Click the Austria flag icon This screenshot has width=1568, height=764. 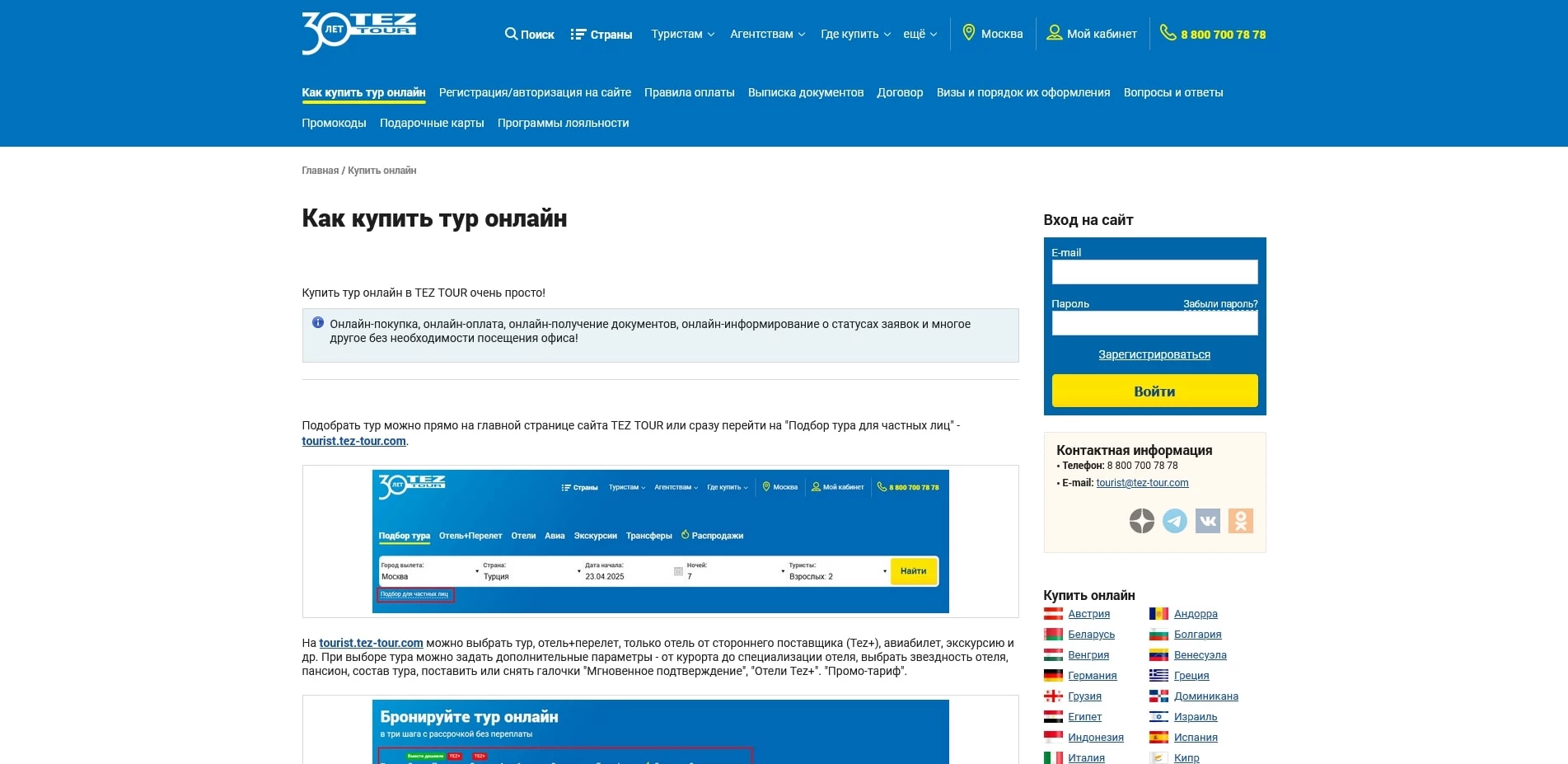tap(1053, 614)
